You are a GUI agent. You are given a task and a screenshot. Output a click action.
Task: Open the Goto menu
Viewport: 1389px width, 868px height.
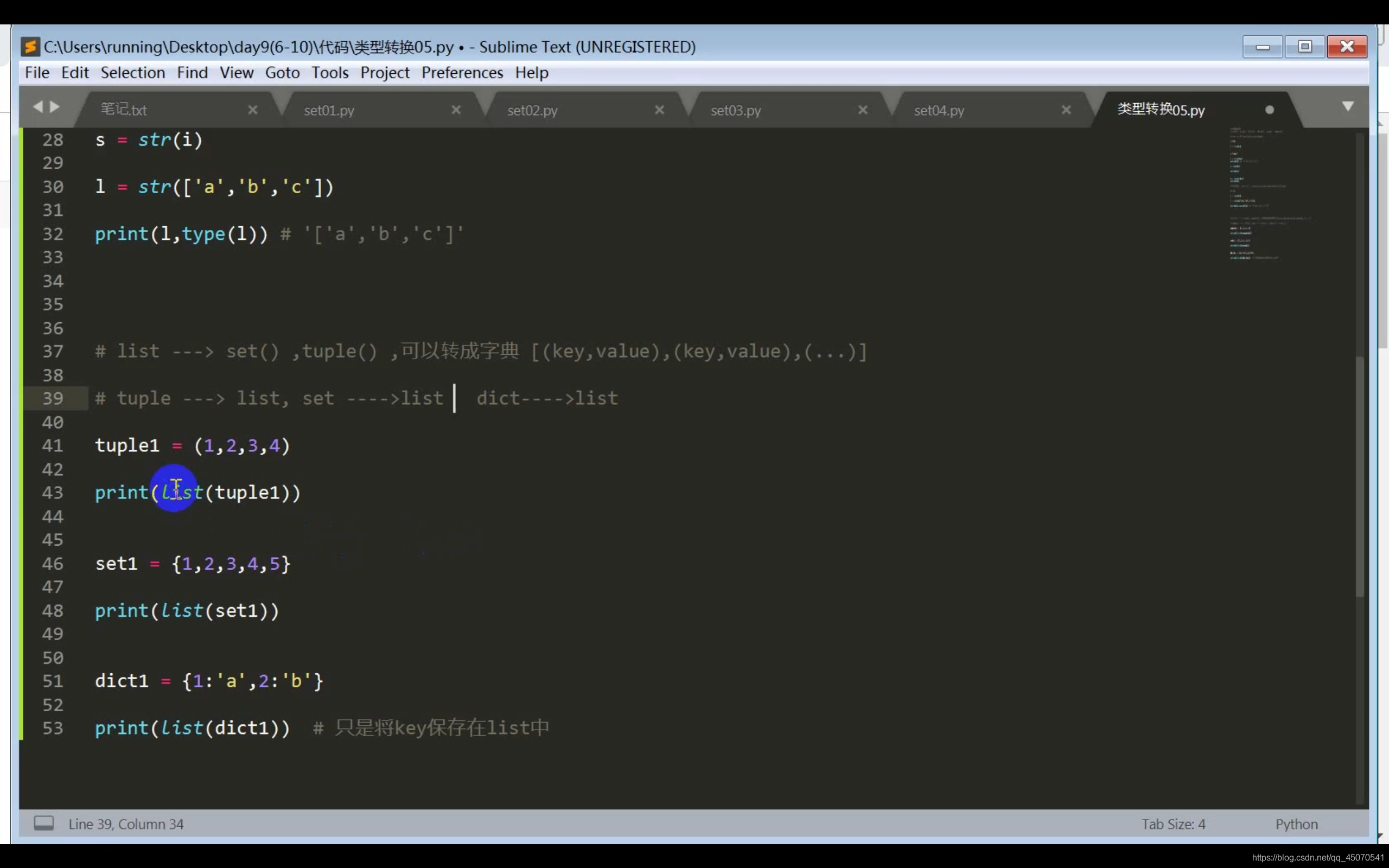point(282,73)
